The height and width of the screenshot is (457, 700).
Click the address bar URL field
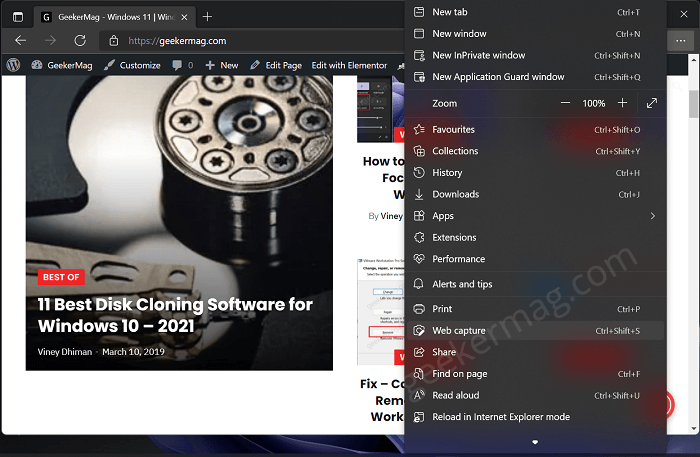point(250,41)
